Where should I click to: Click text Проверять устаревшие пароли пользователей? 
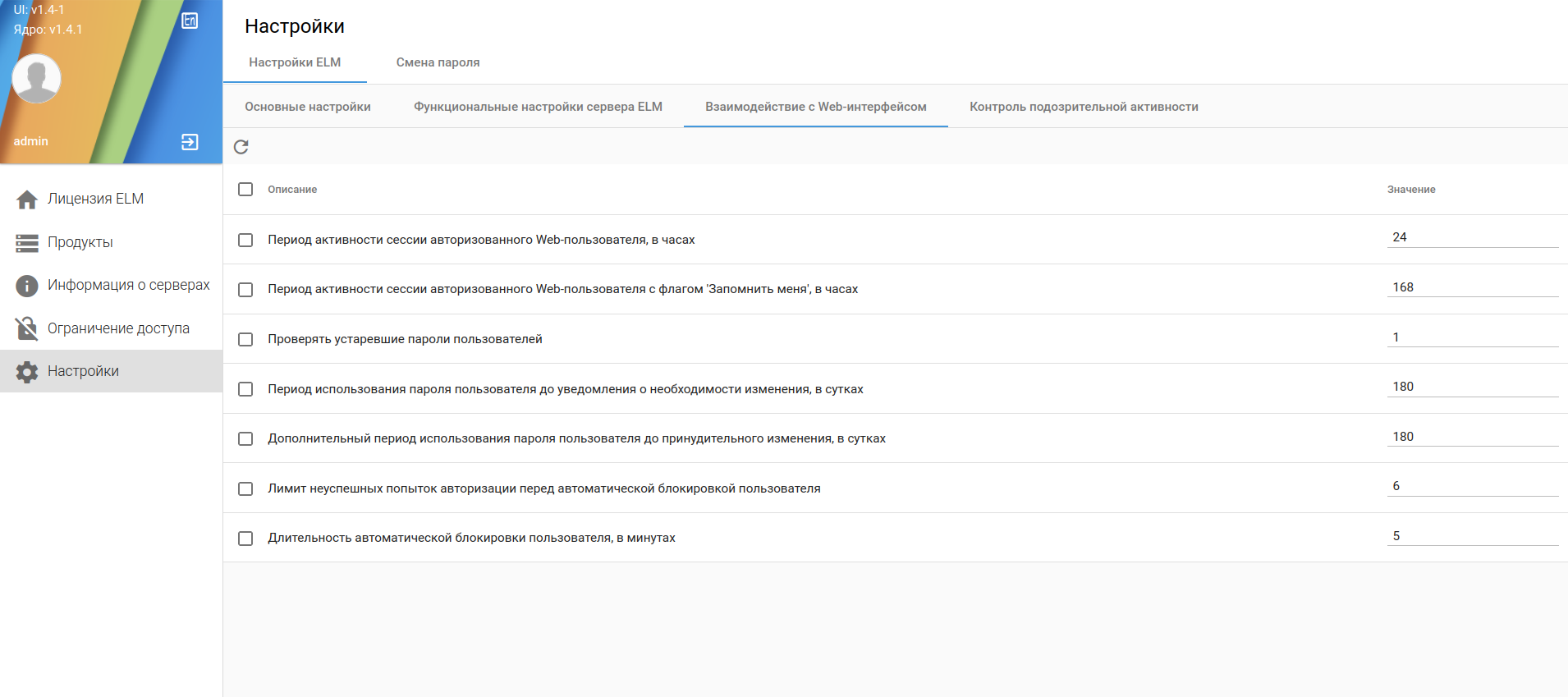[x=405, y=339]
